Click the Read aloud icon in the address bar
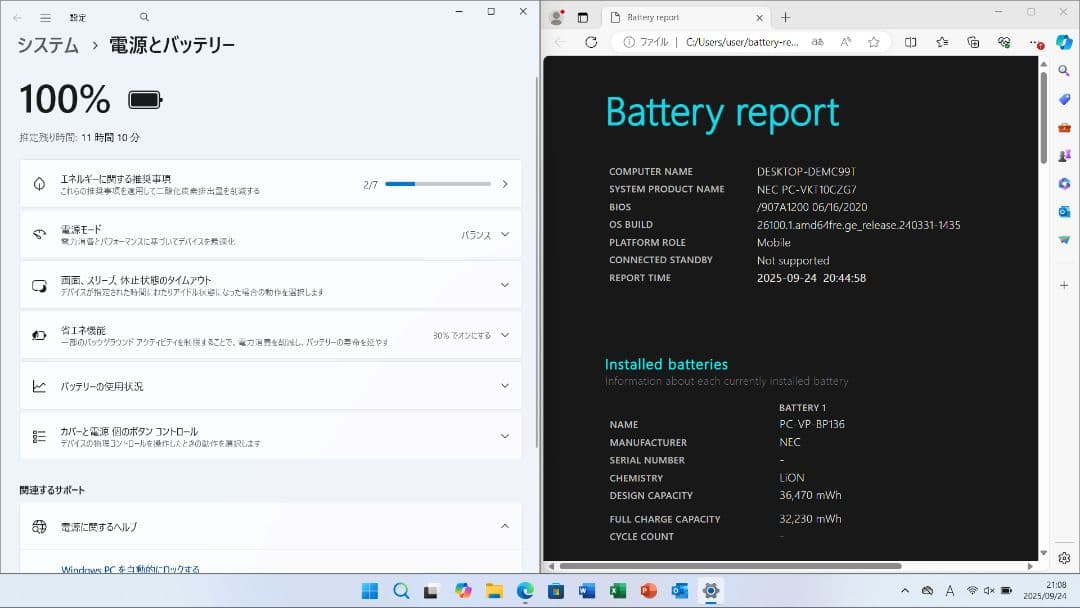 (x=846, y=42)
